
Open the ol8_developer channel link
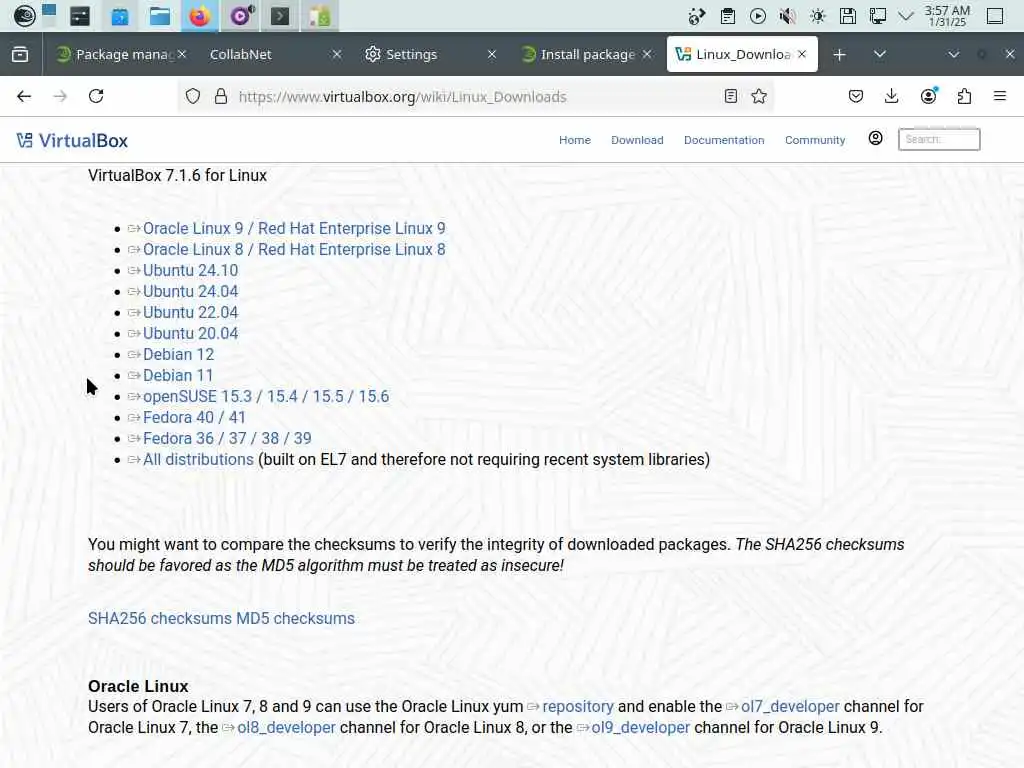point(286,728)
